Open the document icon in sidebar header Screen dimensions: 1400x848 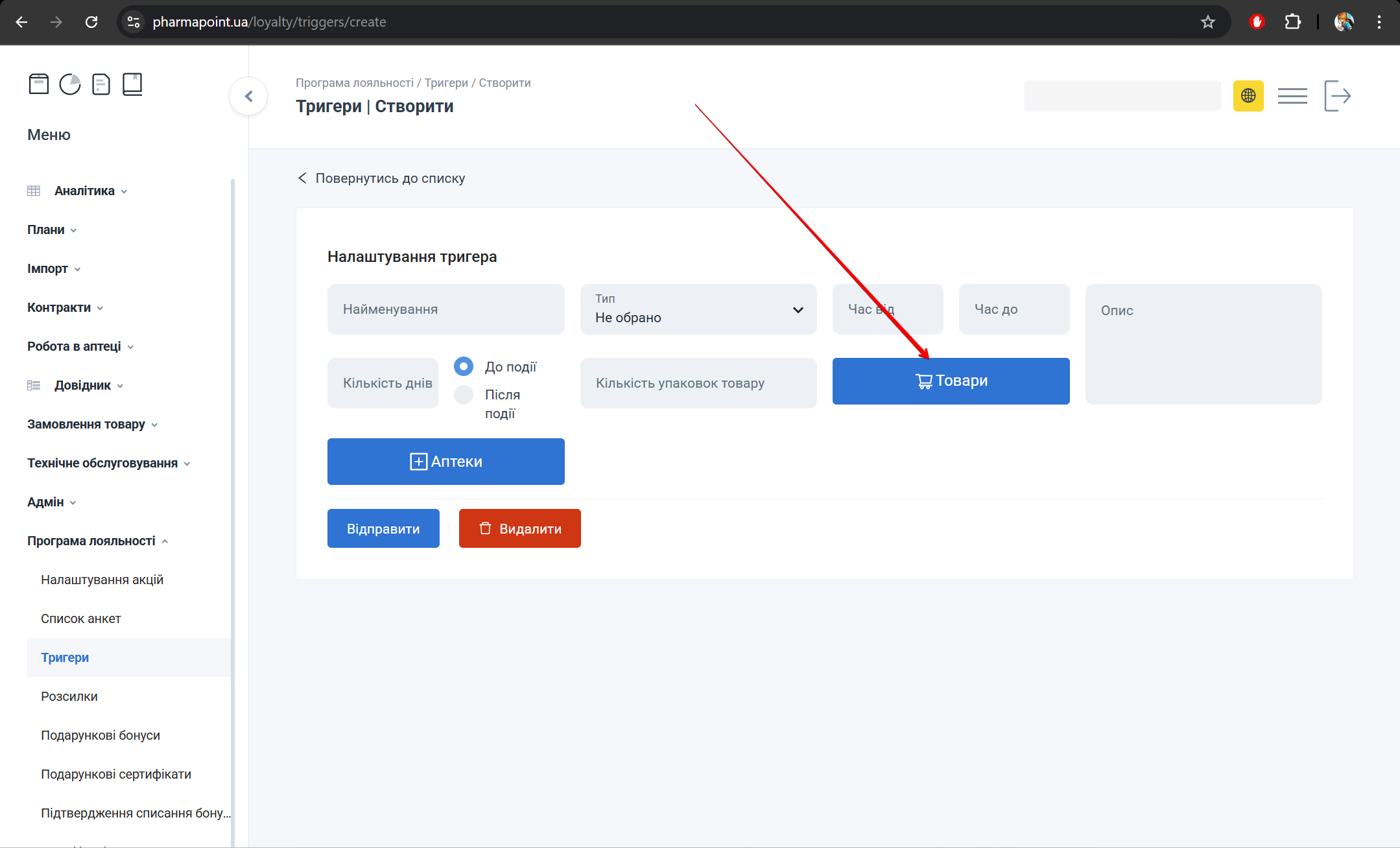pyautogui.click(x=101, y=84)
